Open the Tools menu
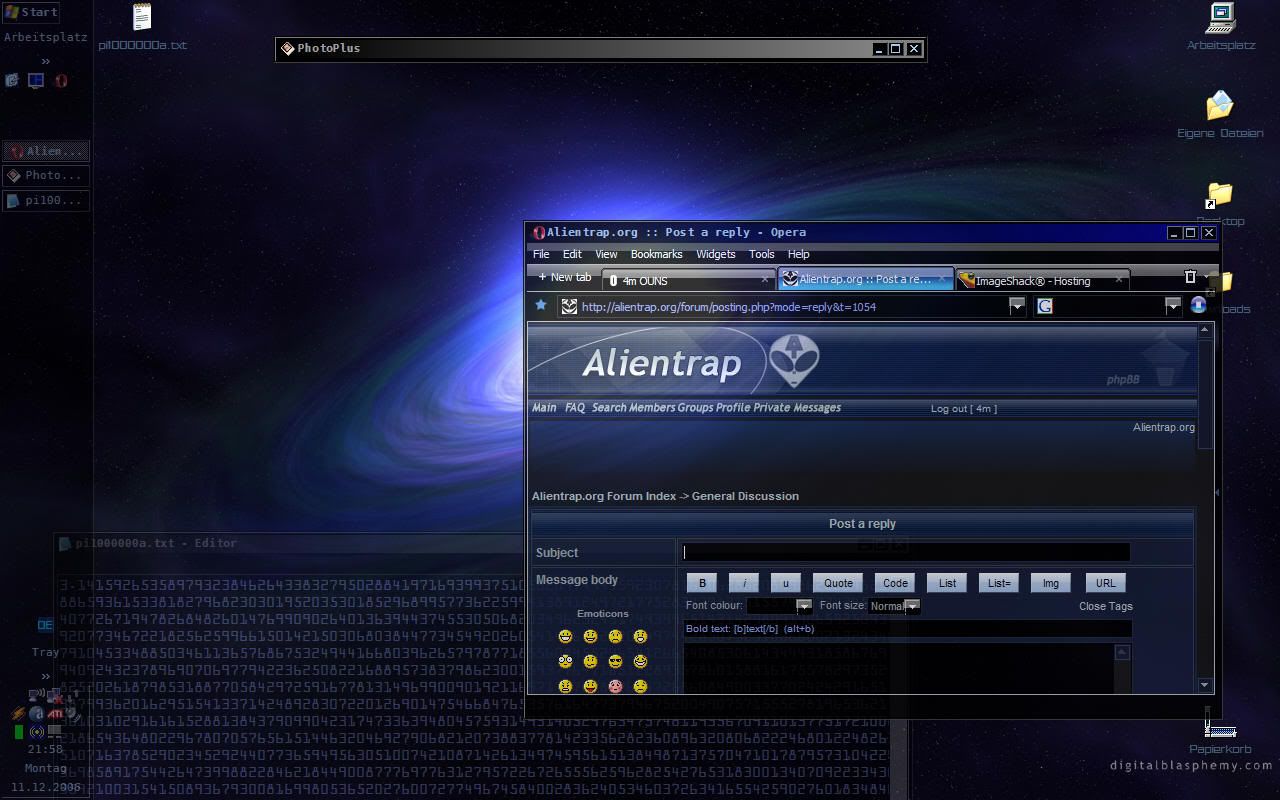Screen dimensions: 1280x800 tap(762, 254)
